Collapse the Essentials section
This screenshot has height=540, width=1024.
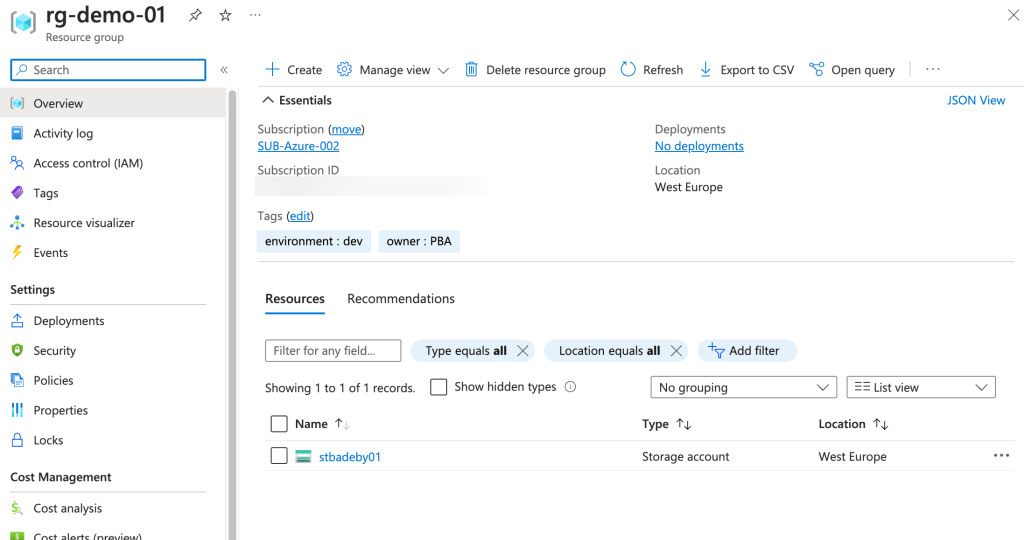click(267, 100)
